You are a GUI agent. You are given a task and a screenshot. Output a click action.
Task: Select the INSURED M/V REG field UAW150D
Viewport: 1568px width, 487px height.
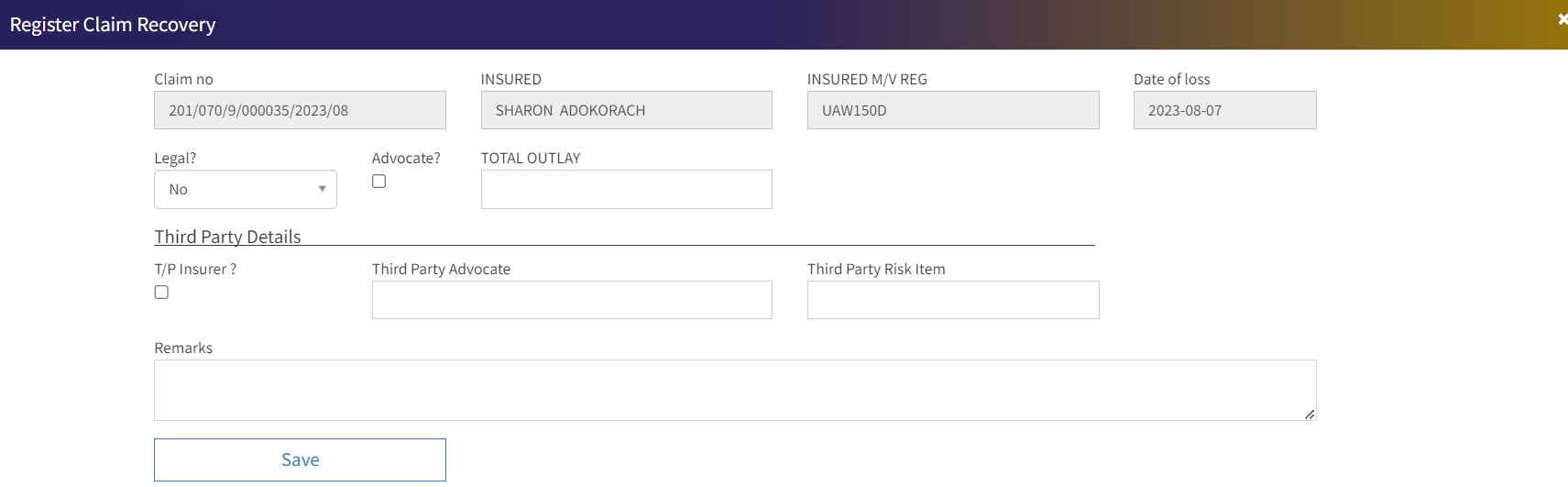click(953, 110)
